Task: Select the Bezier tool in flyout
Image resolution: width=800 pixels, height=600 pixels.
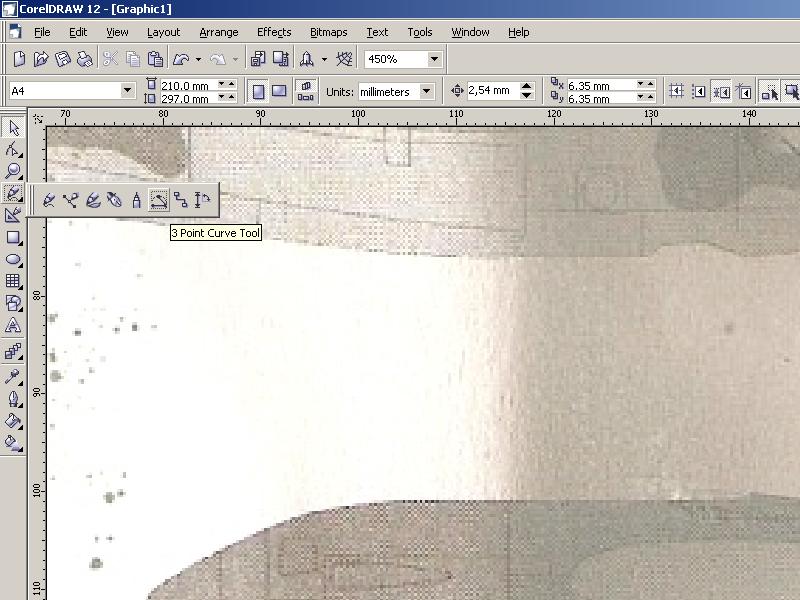Action: click(70, 200)
